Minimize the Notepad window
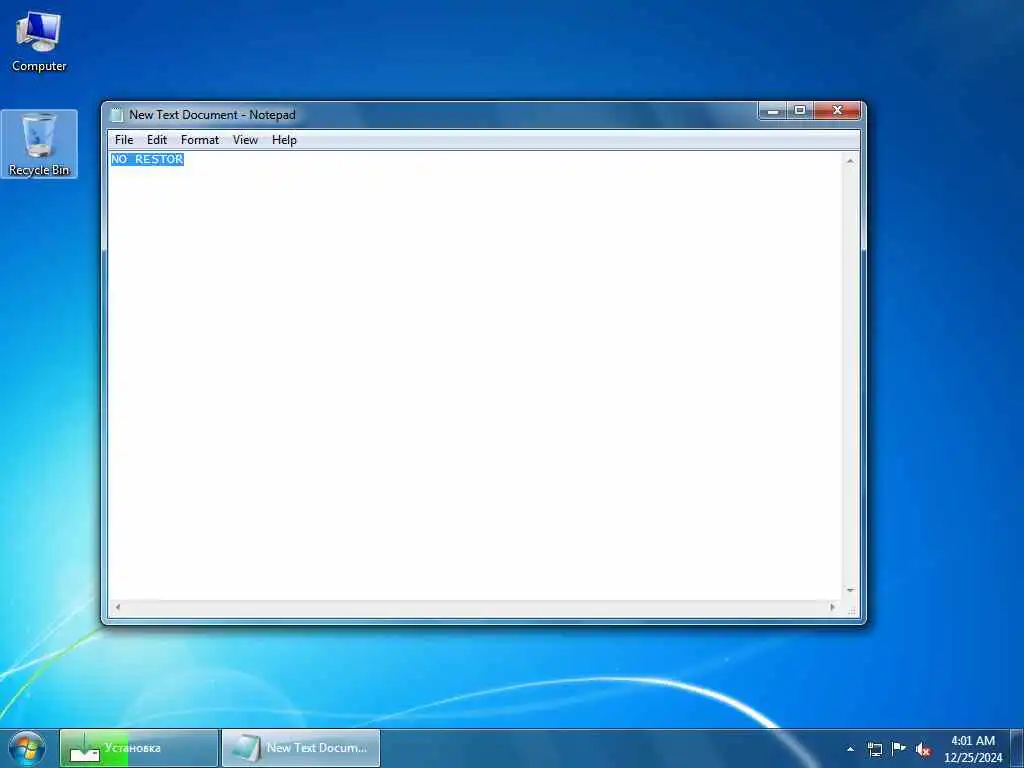This screenshot has width=1024, height=768. point(773,111)
